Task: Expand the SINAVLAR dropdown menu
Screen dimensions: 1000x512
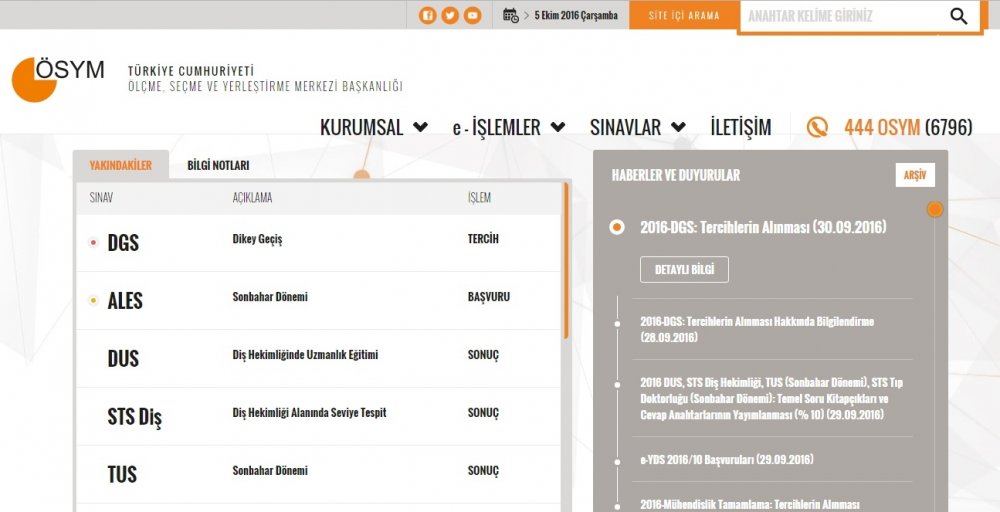Action: click(637, 128)
